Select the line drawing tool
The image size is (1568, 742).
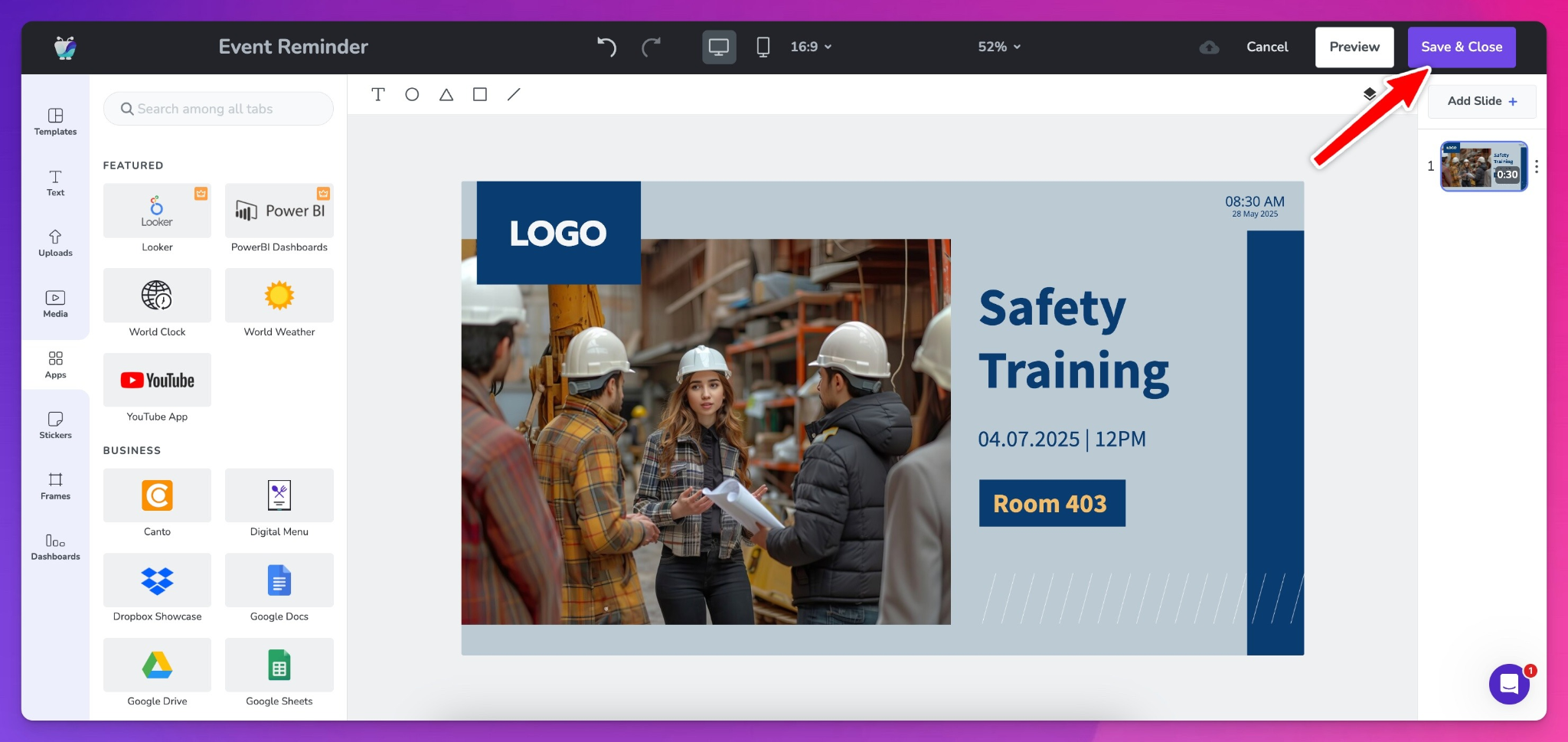[514, 94]
